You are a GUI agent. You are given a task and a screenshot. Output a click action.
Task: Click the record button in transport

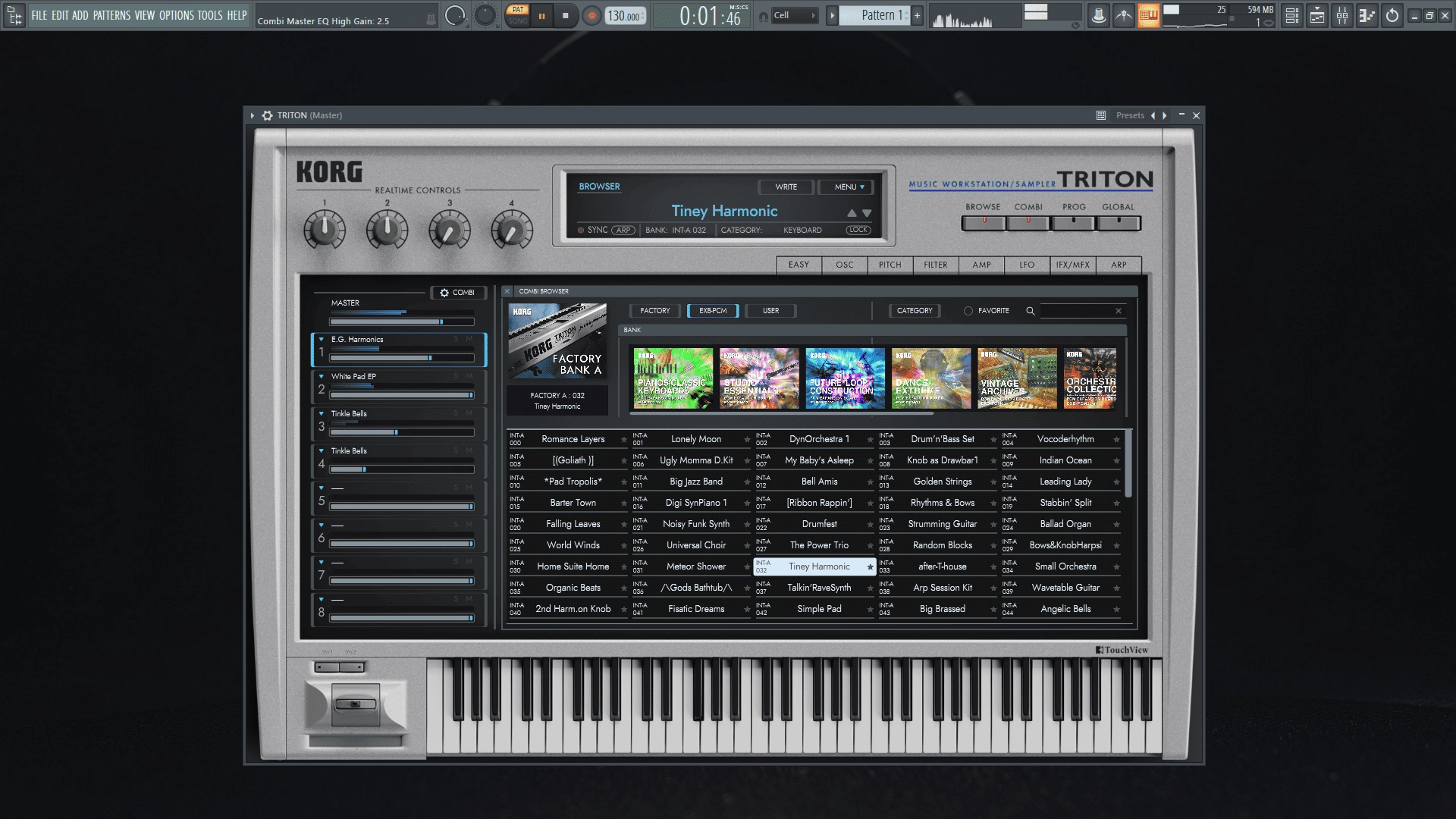(x=591, y=15)
